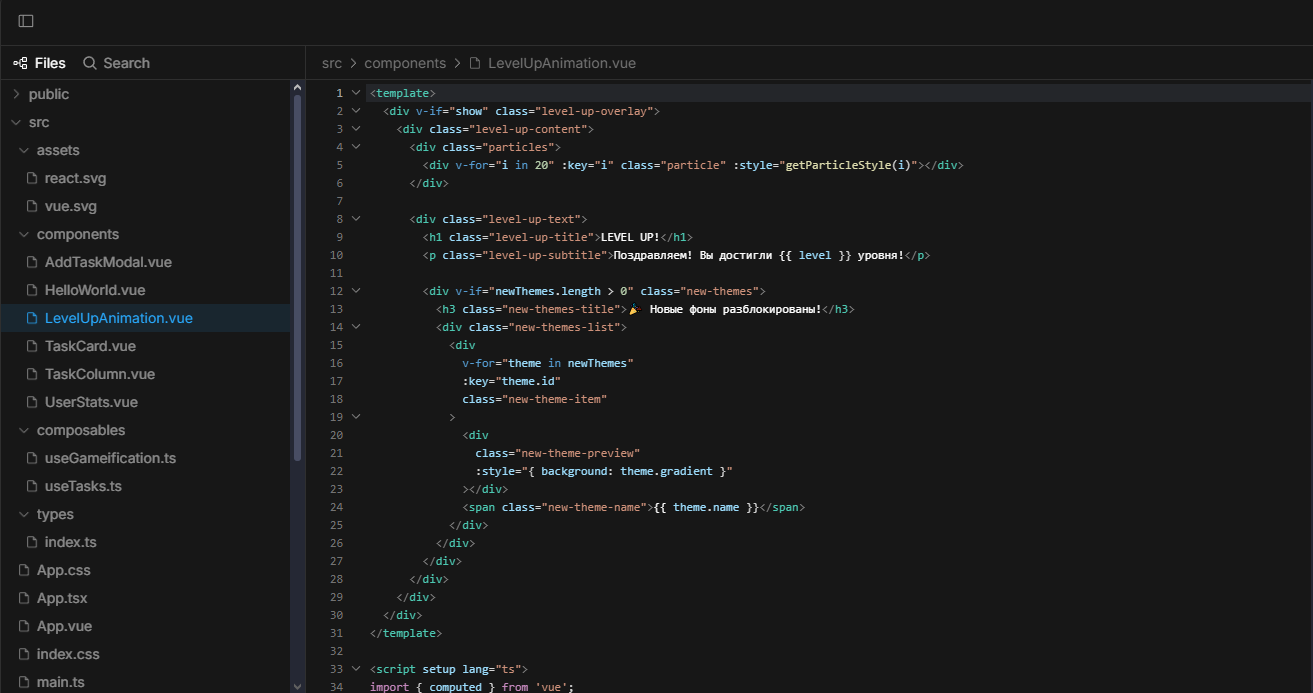1313x693 pixels.
Task: Switch to the Search tab
Action: pyautogui.click(x=116, y=63)
